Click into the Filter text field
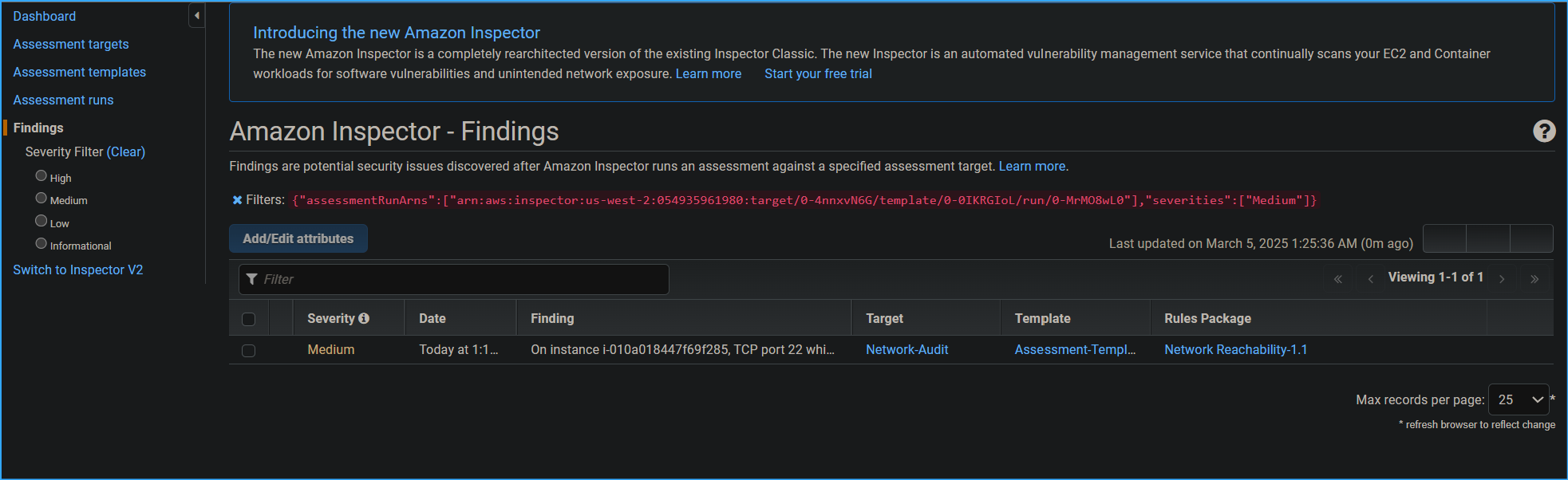 pos(454,279)
